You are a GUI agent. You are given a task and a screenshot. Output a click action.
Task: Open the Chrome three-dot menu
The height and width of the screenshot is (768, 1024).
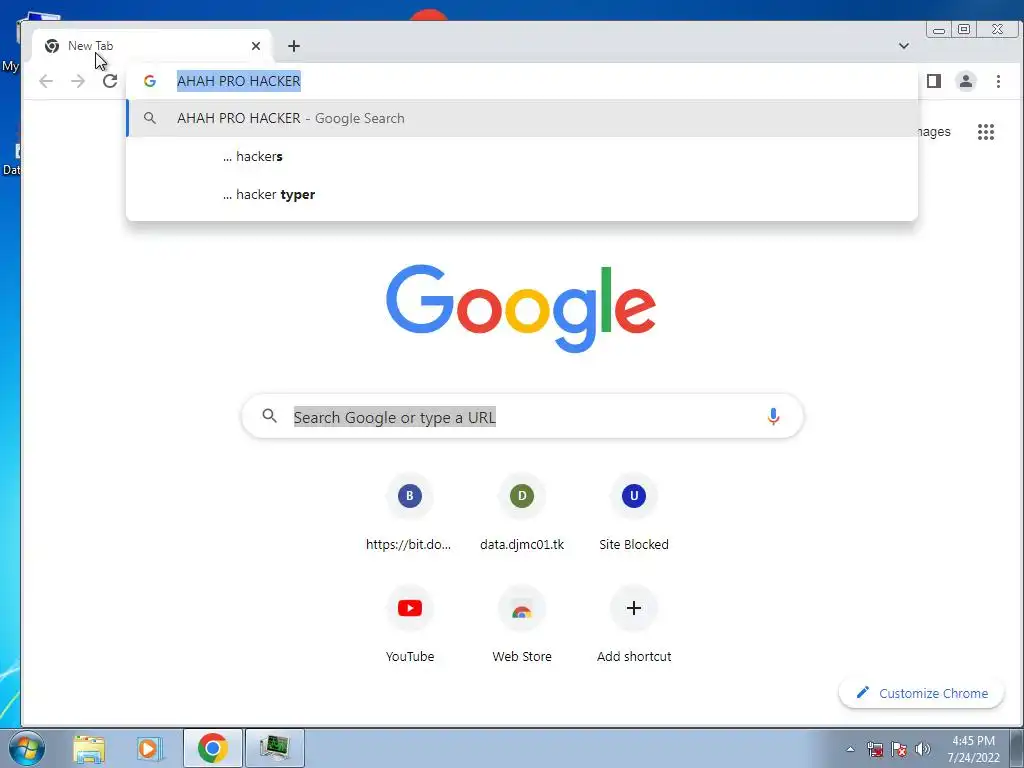[x=998, y=81]
